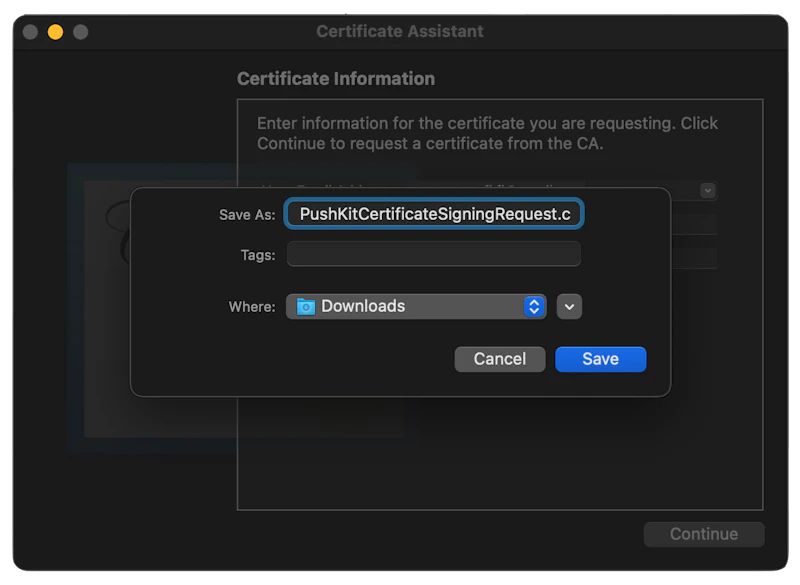Click the Continue button in Certificate Assistant
800x585 pixels.
coord(704,534)
